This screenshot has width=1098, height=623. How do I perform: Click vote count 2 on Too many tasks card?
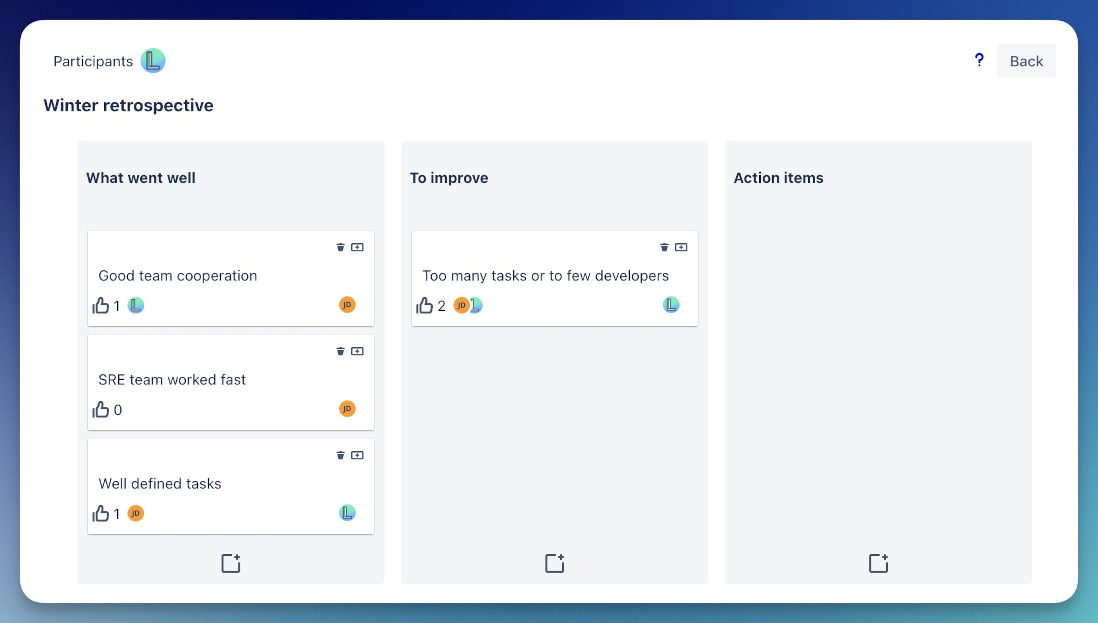(x=441, y=306)
